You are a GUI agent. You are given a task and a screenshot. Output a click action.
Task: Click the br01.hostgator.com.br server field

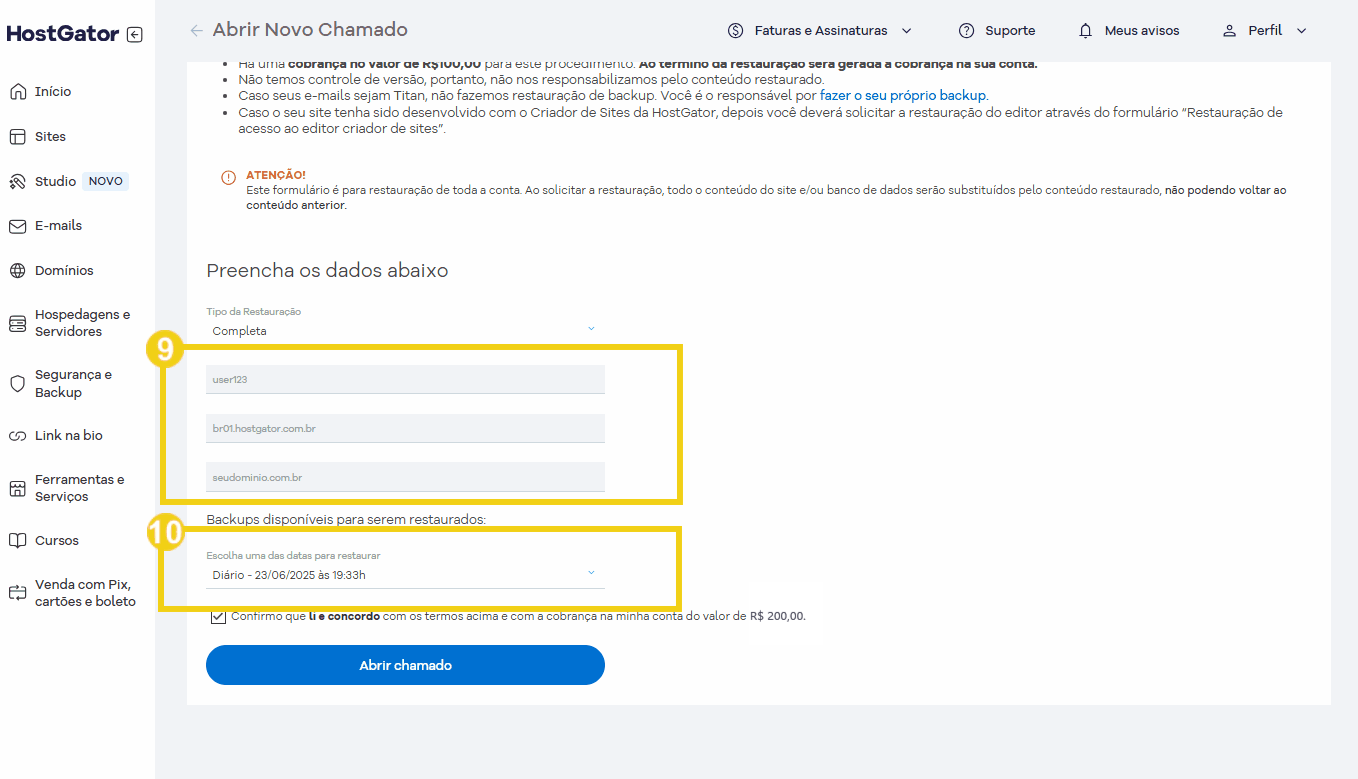tap(405, 428)
